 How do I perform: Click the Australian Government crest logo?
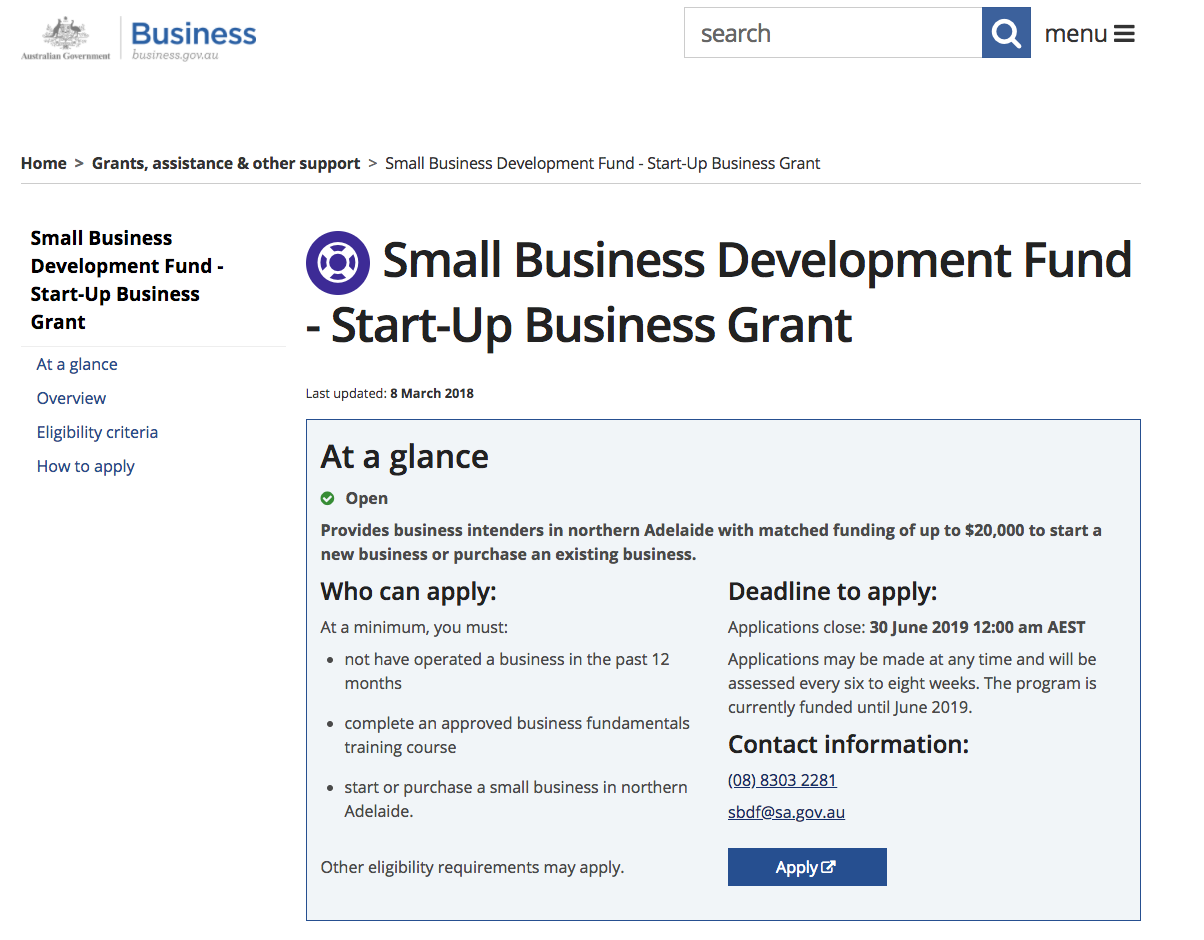coord(66,38)
